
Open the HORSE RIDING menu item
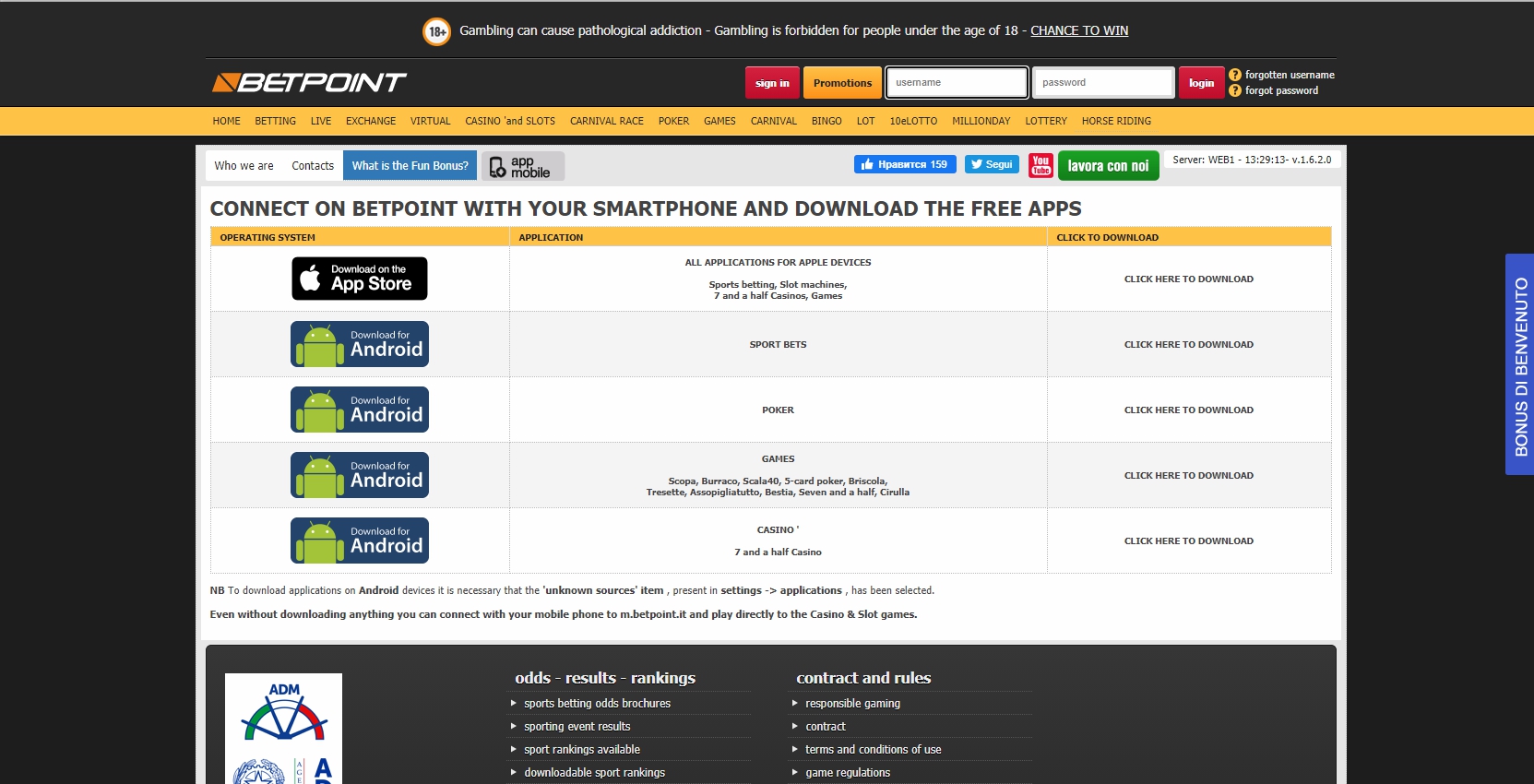[x=1116, y=121]
